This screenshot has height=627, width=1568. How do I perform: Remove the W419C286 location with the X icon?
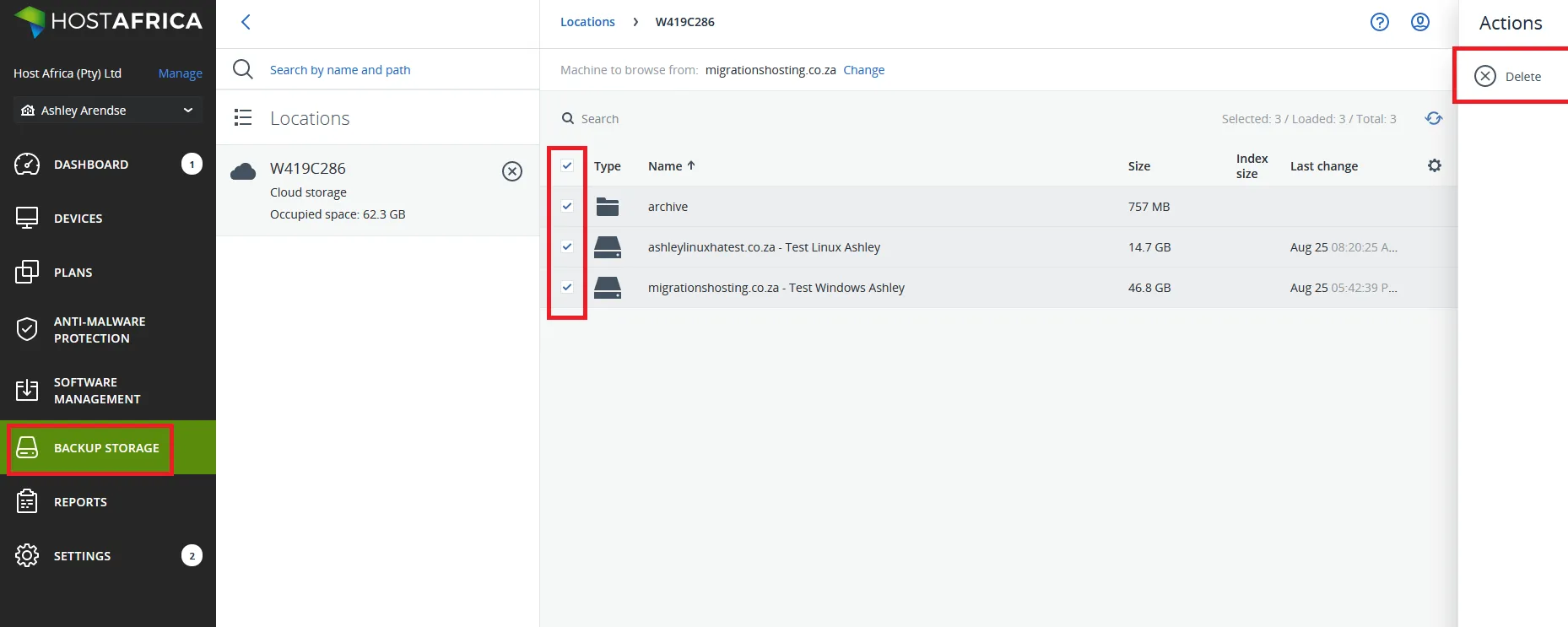(x=512, y=171)
